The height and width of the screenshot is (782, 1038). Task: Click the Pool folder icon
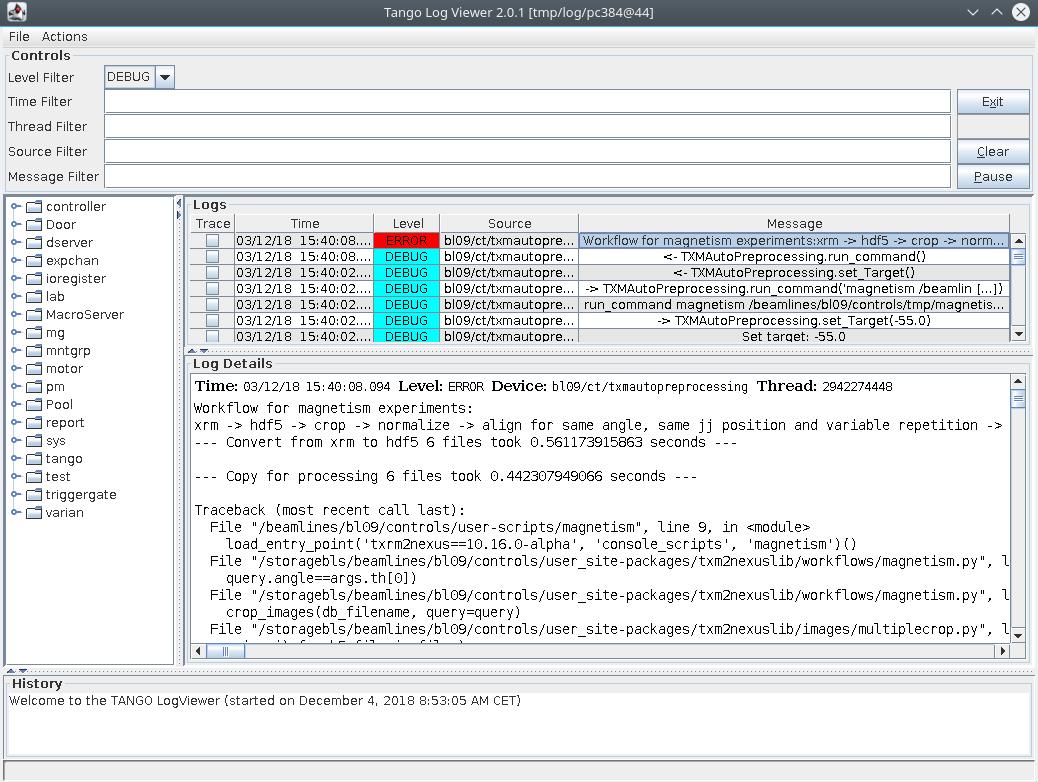(33, 404)
